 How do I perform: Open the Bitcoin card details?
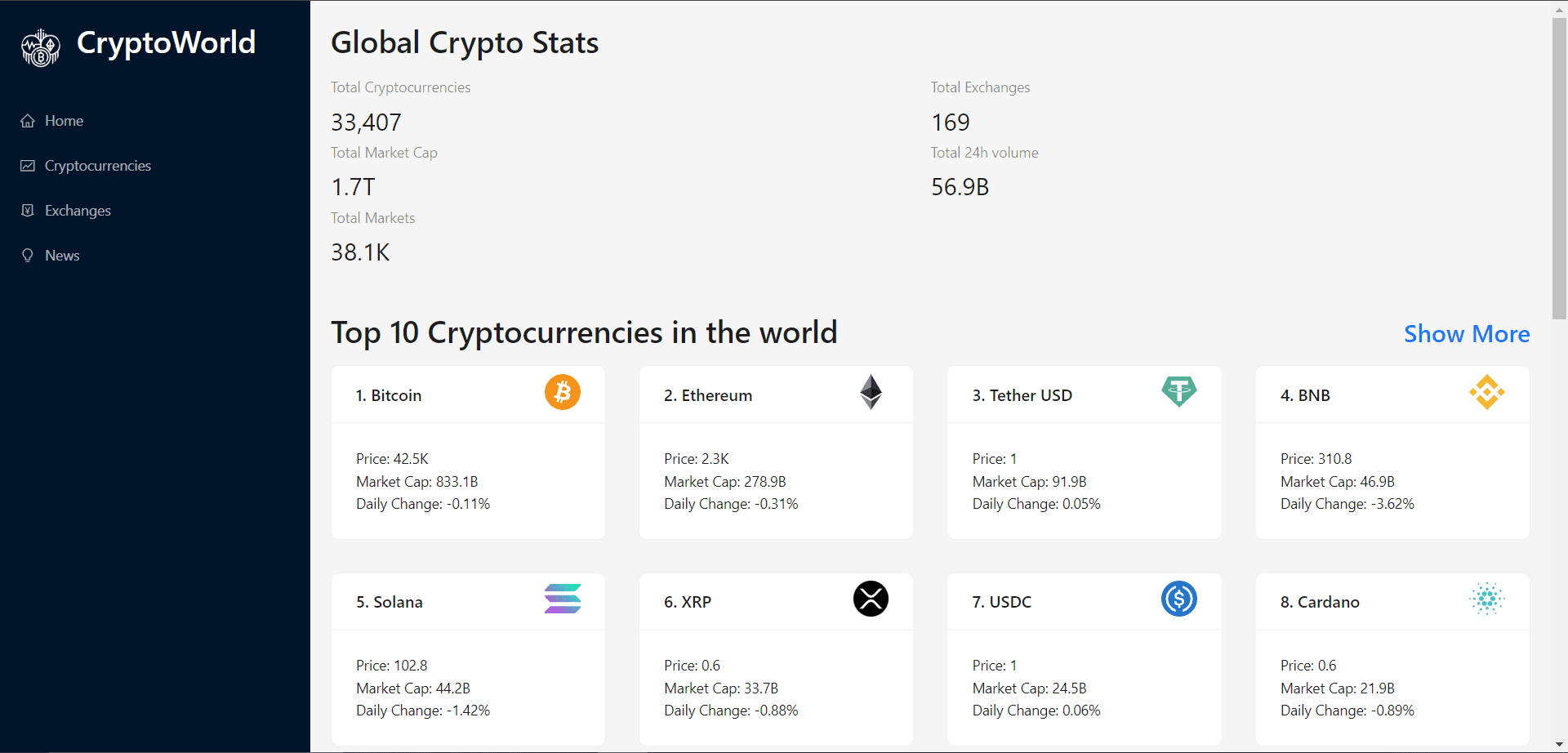(x=468, y=452)
